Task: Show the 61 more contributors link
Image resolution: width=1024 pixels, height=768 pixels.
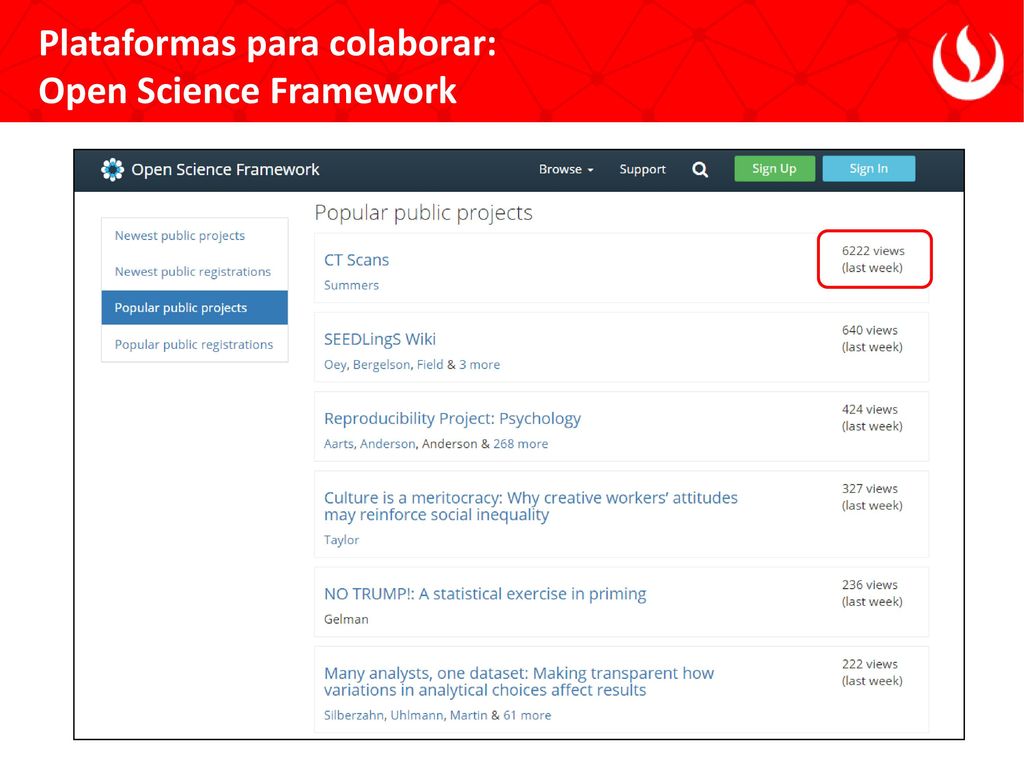Action: click(x=527, y=716)
